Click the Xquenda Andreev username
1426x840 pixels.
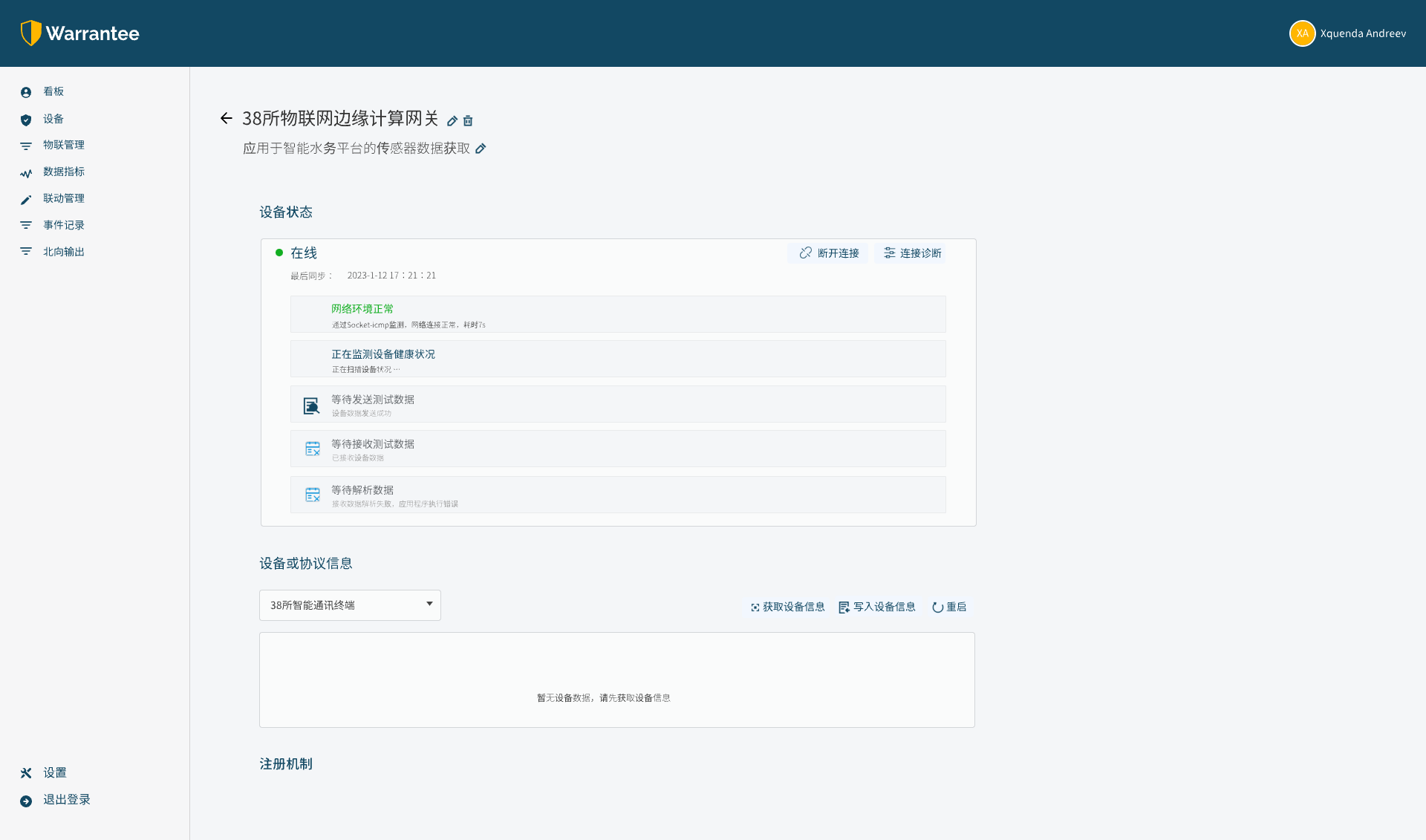click(x=1363, y=33)
